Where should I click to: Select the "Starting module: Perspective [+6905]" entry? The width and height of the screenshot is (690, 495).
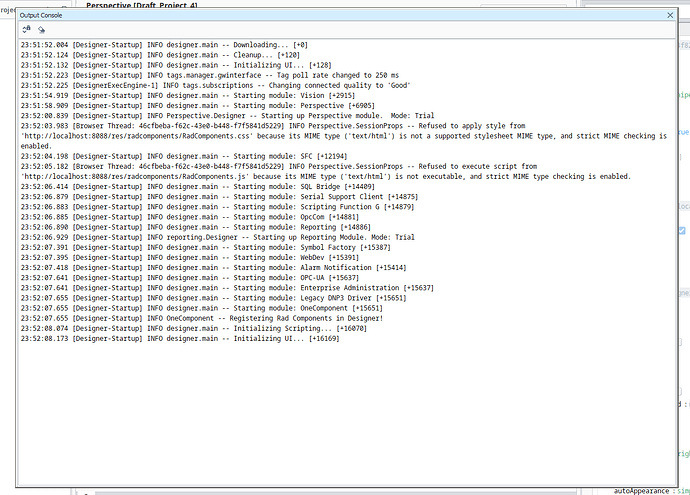tap(198, 106)
